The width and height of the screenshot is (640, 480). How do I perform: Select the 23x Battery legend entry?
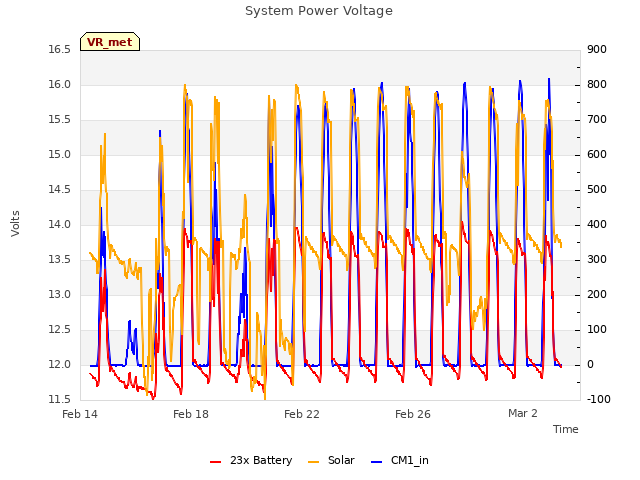click(x=251, y=460)
